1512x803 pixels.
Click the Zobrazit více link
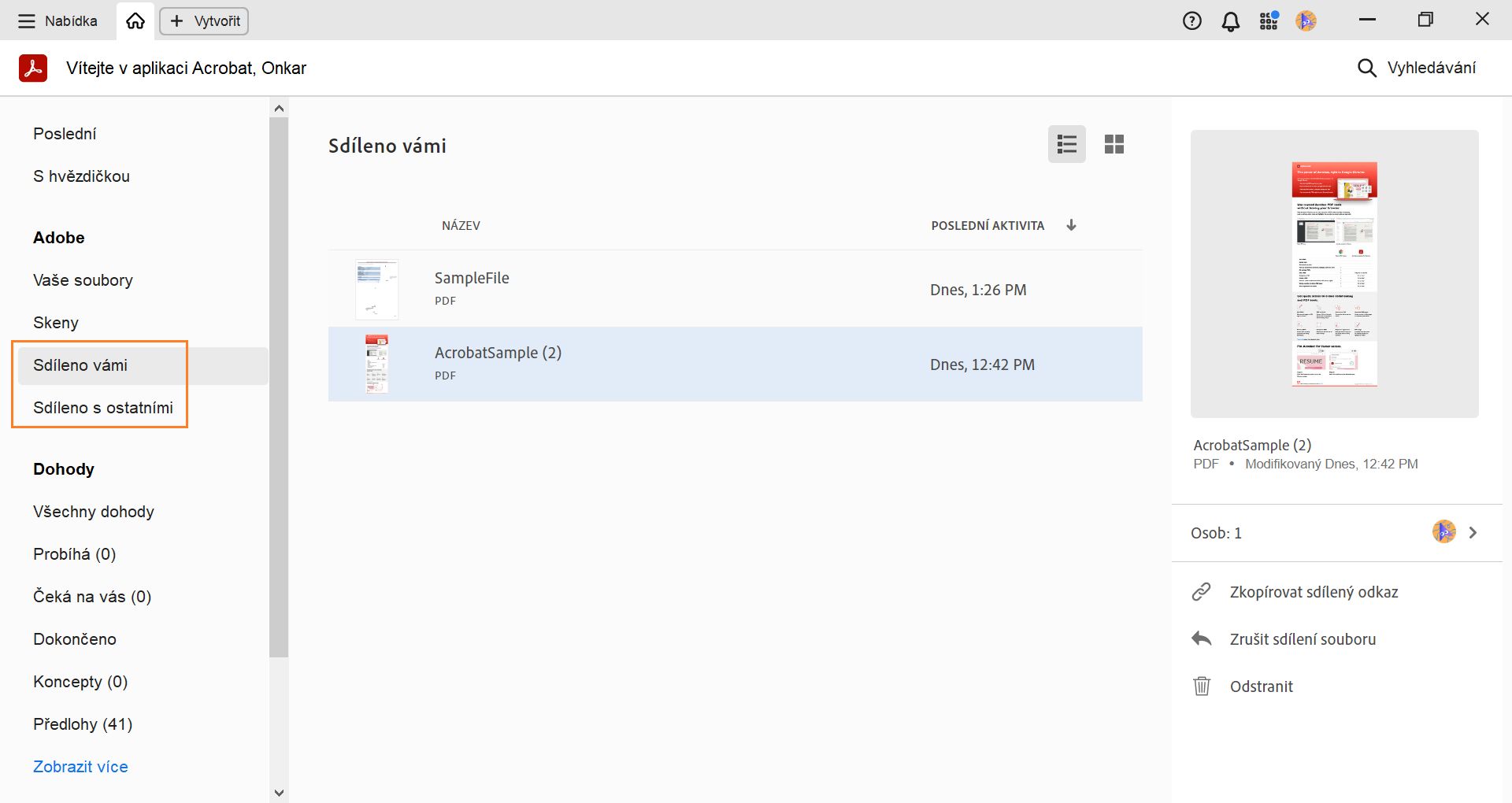(80, 767)
